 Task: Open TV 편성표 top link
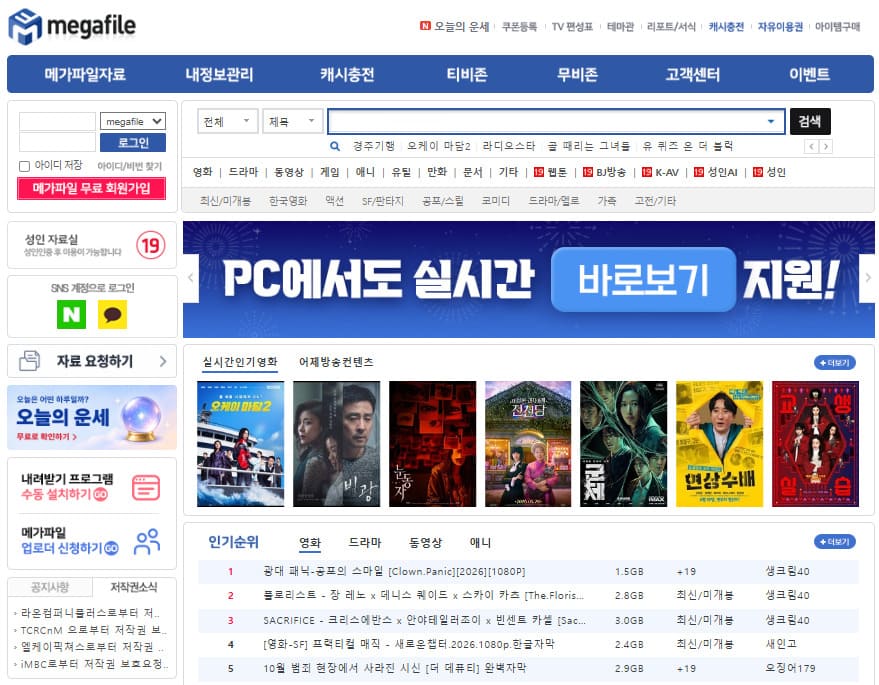(572, 26)
